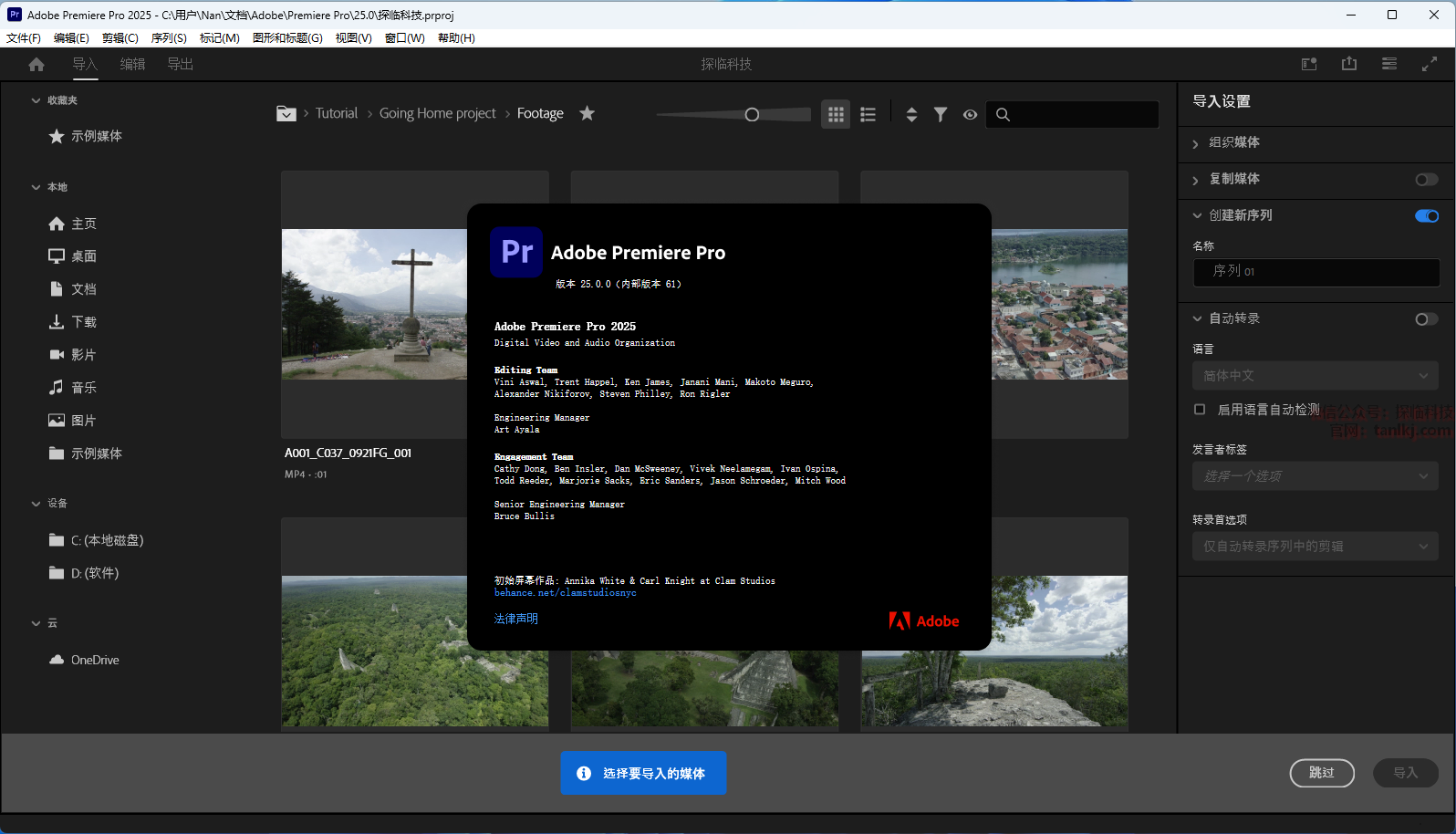Add Footage folder to favorites star
The height and width of the screenshot is (834, 1456).
coord(587,113)
